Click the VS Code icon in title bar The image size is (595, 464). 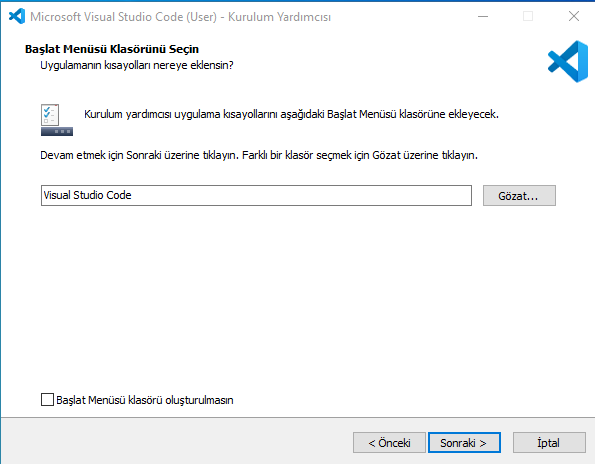click(17, 16)
